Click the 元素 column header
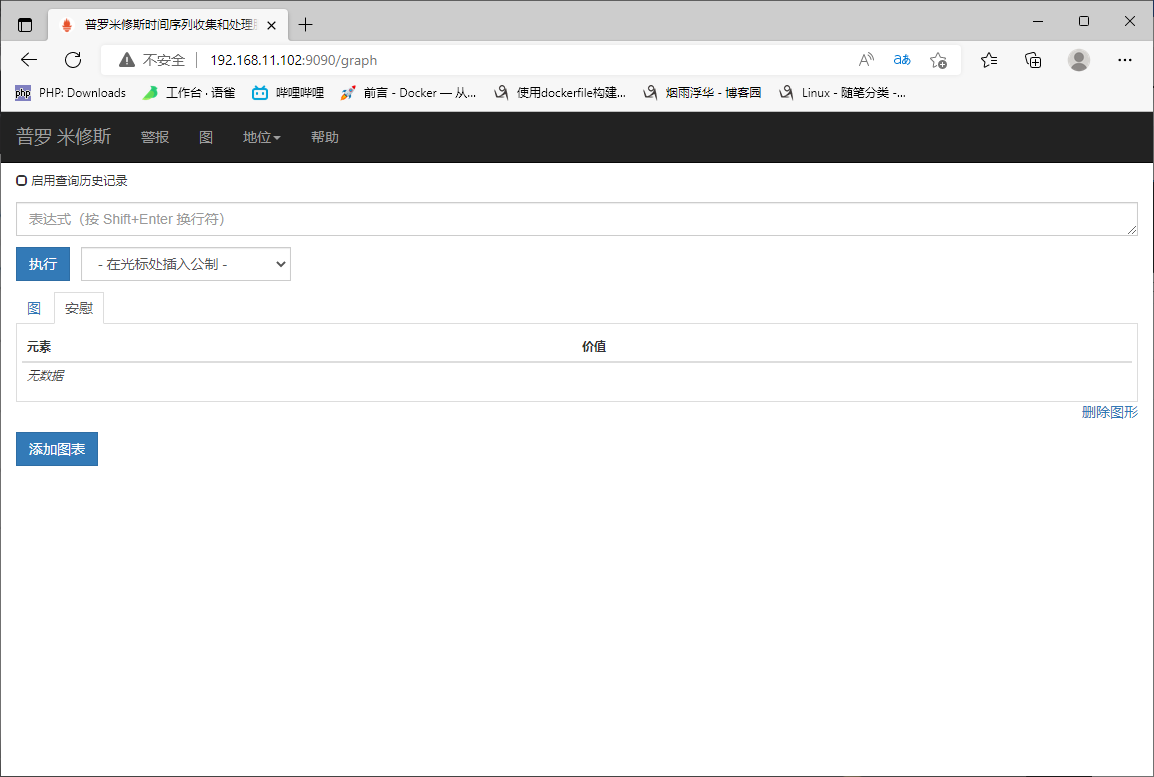Screen dimensions: 1154x777 coord(39,347)
